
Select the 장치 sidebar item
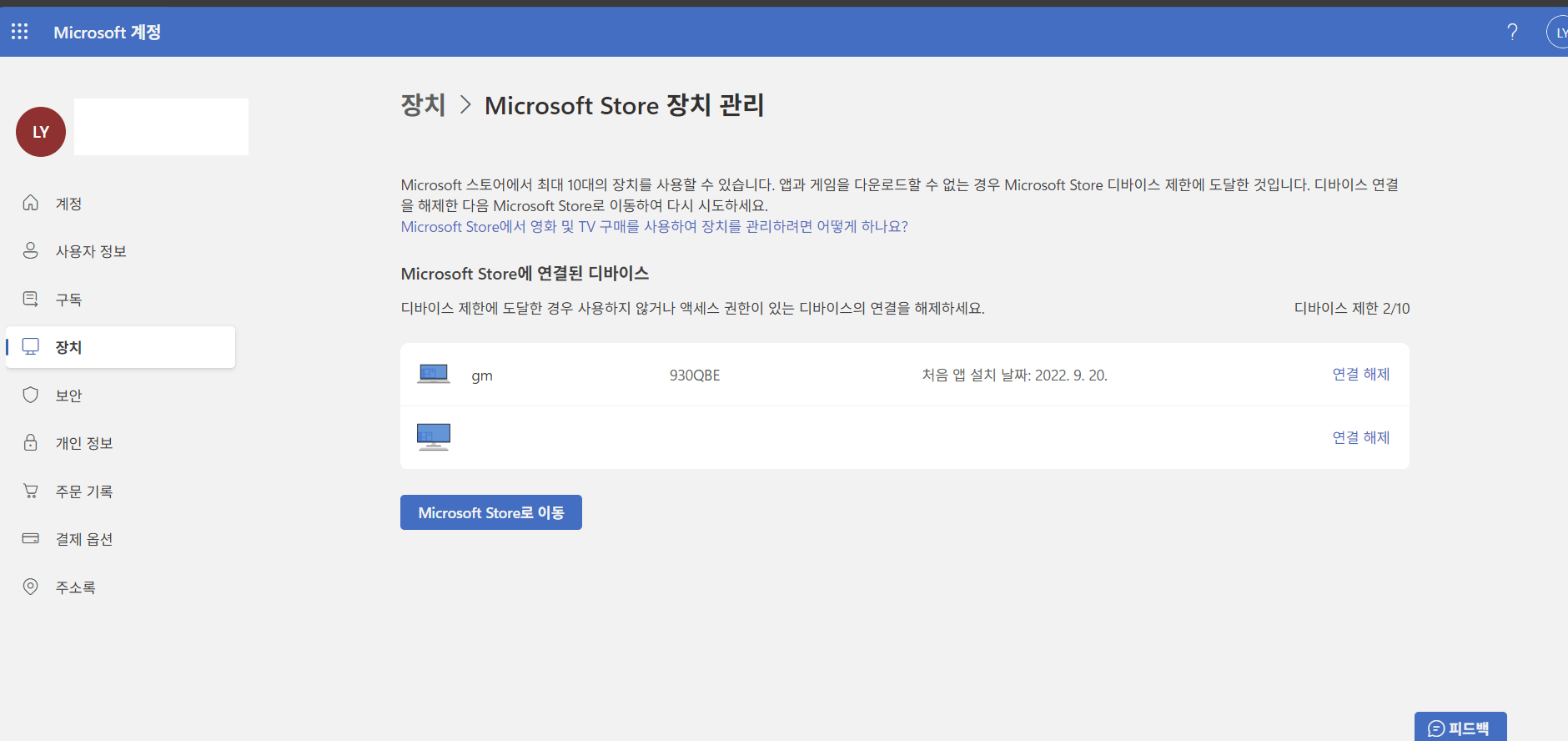pyautogui.click(x=120, y=347)
